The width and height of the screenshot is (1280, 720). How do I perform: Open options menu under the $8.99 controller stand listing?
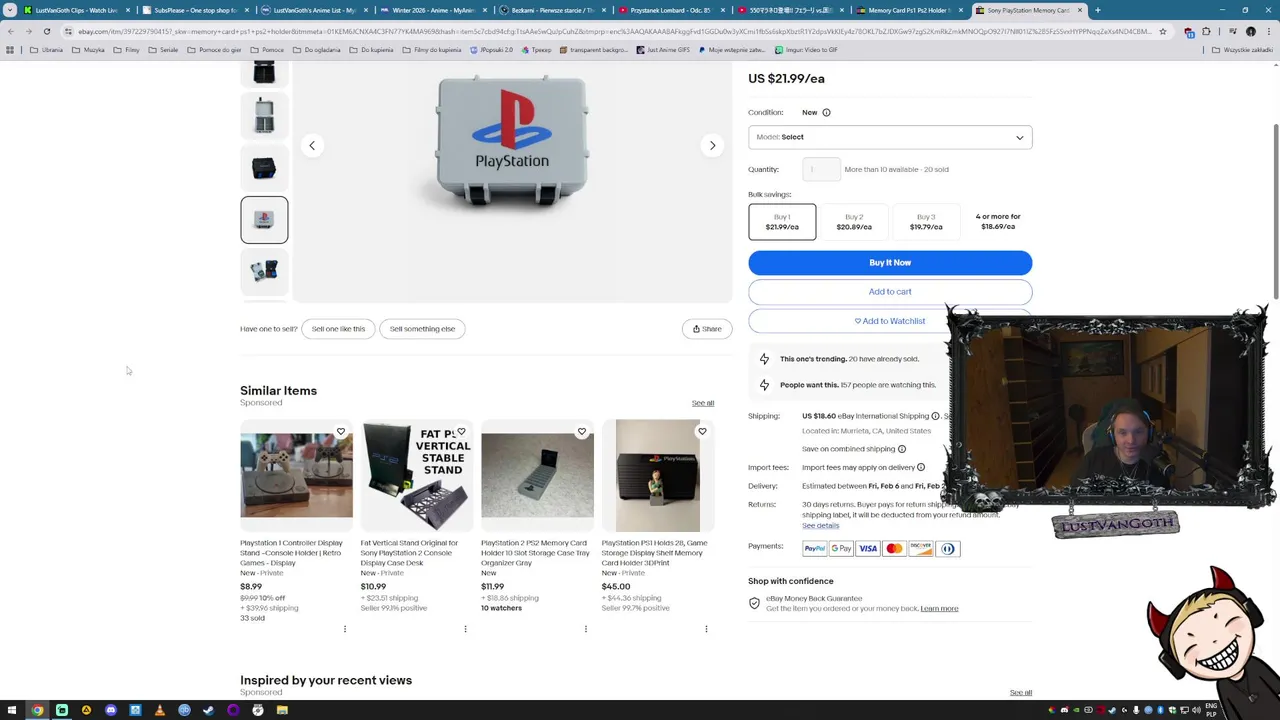(x=345, y=629)
